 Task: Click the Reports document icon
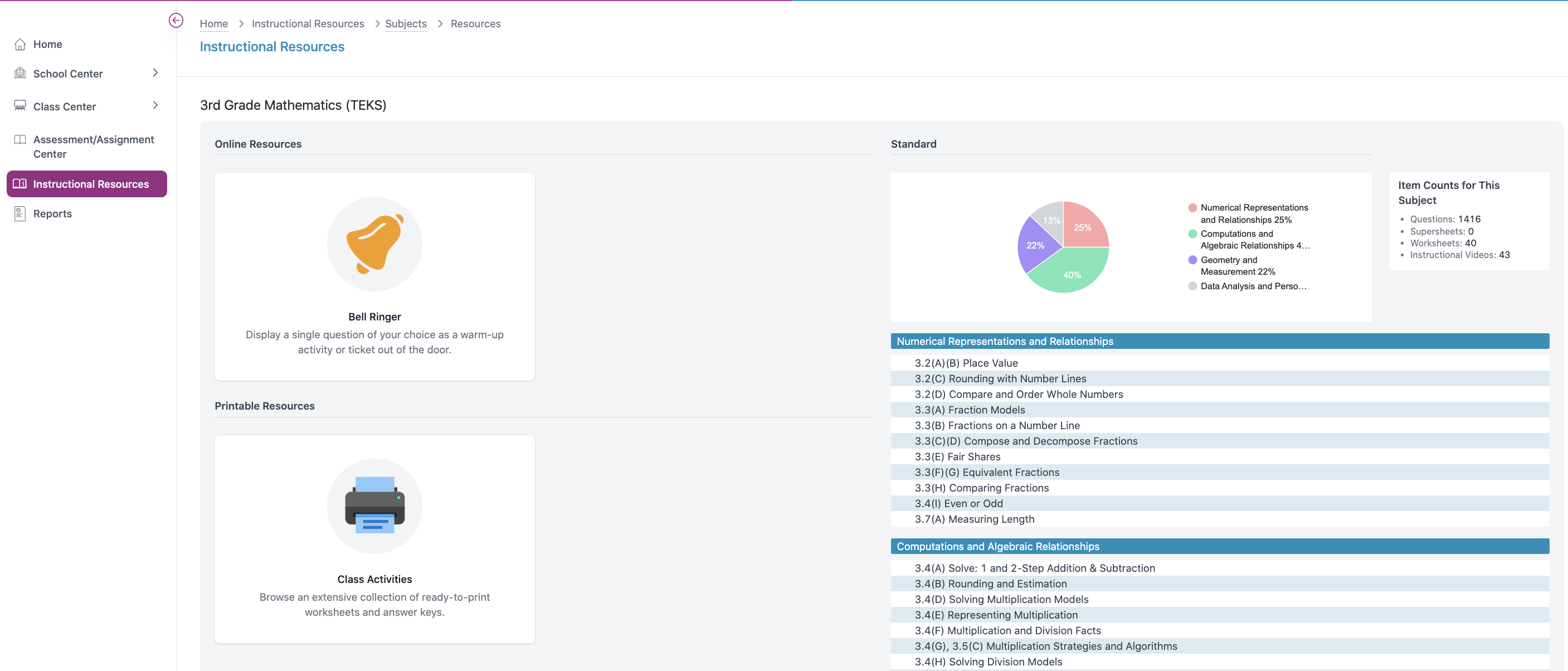coord(20,213)
